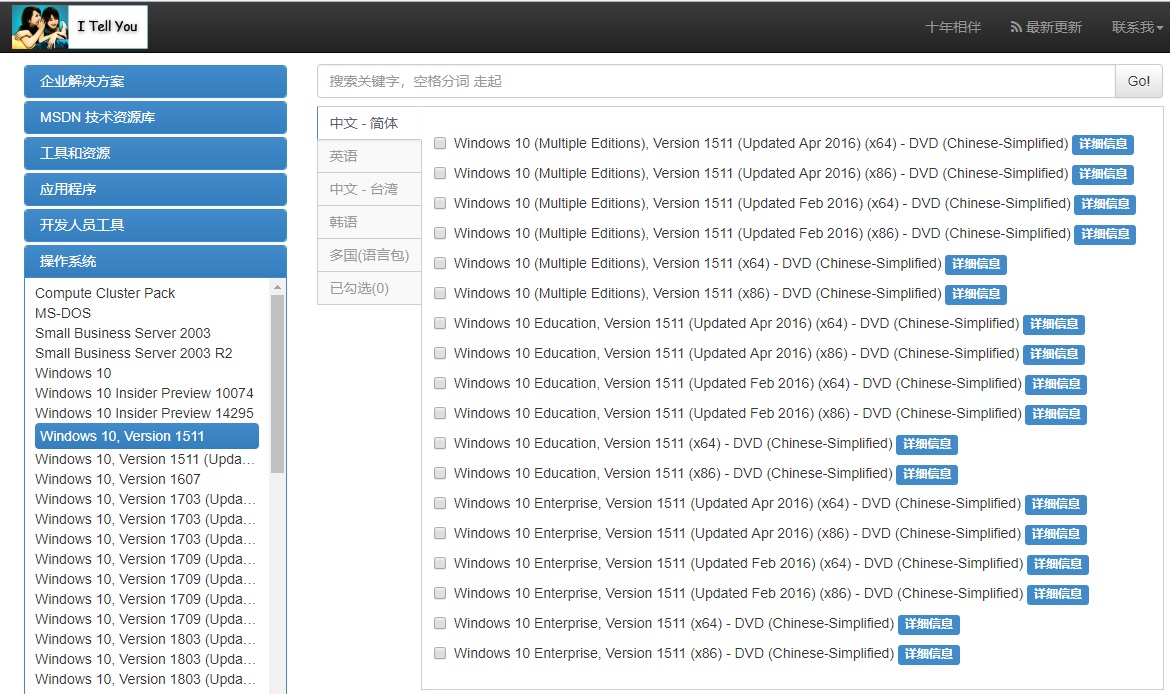Check Enterprise 1511 Updated Apr 2016 x64
Viewport: 1170px width, 694px height.
pyautogui.click(x=440, y=503)
